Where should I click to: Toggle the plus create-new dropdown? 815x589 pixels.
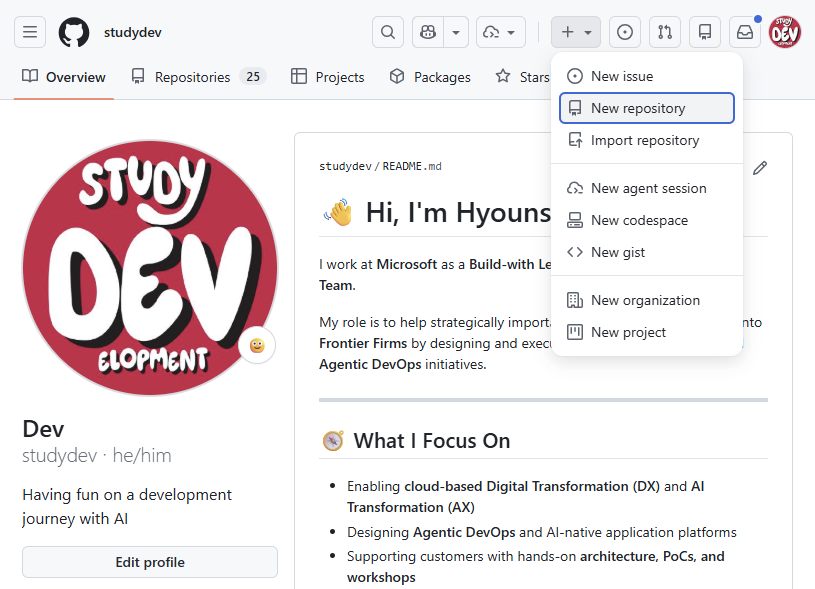click(x=576, y=32)
